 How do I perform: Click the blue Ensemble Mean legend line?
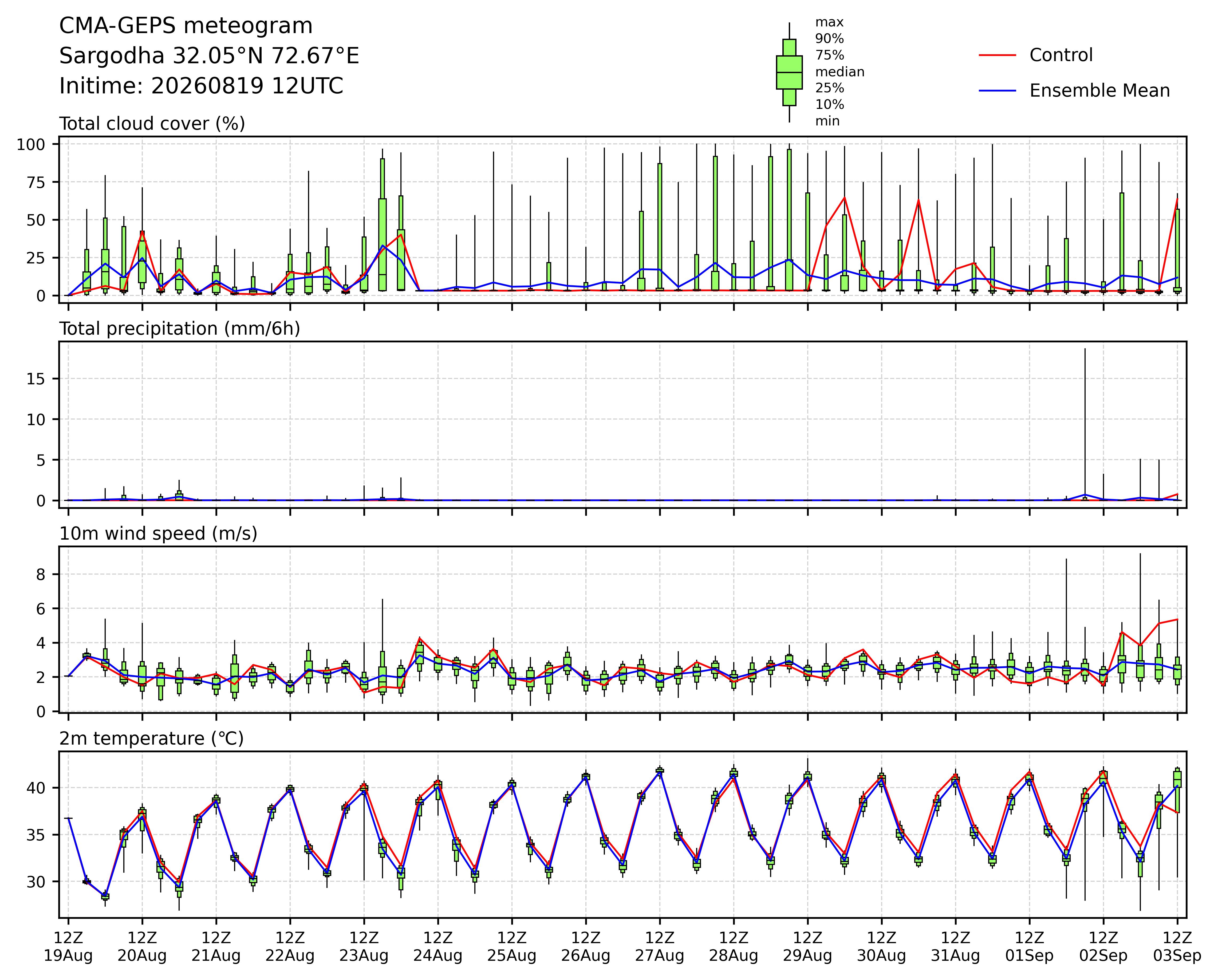tap(997, 90)
